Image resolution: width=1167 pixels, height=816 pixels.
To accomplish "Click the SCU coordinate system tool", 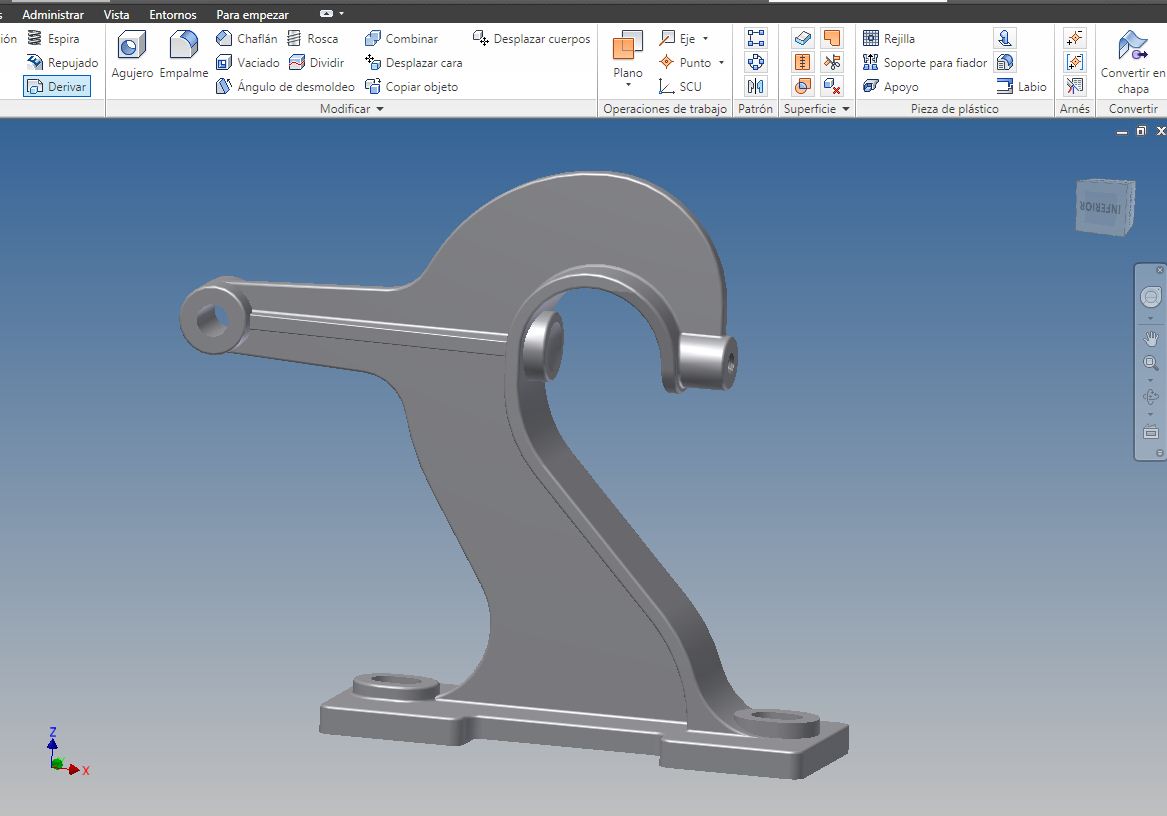I will tap(681, 87).
